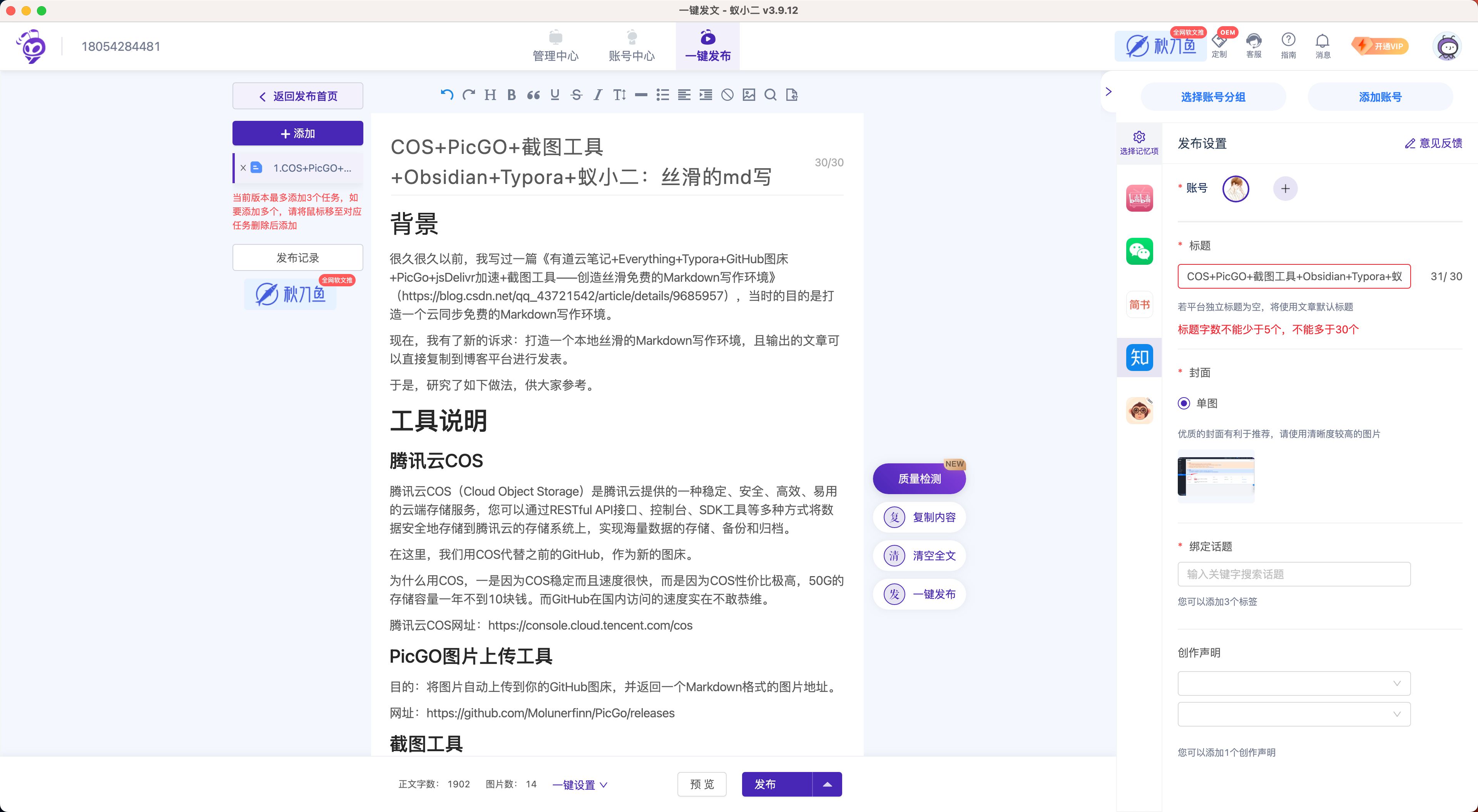1478x812 pixels.
Task: Open the 发布 button arrow menu
Action: [828, 784]
